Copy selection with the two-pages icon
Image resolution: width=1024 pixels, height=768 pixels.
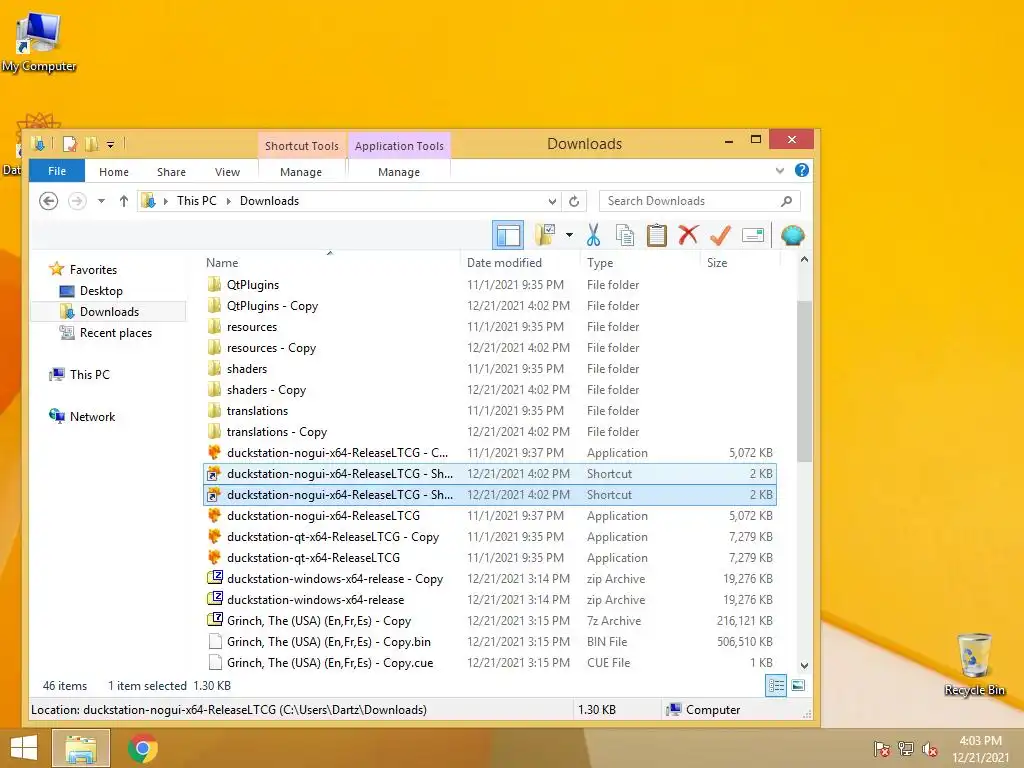tap(625, 235)
